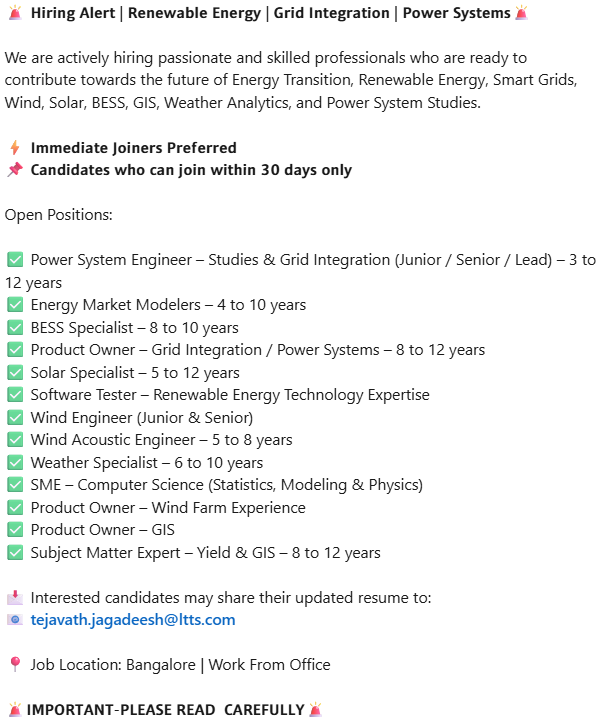Open the tejavath.jagadeesh@ltts.com email link
This screenshot has width=606, height=717.
pyautogui.click(x=133, y=620)
